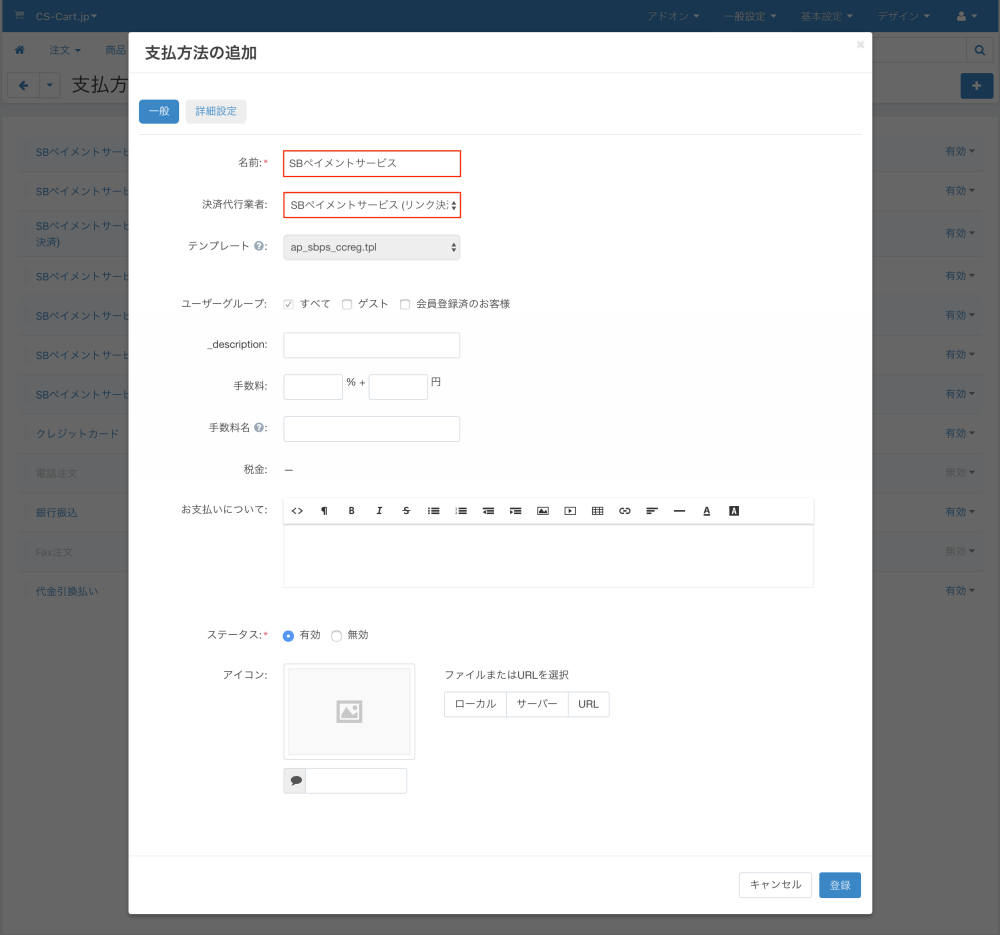1000x935 pixels.
Task: Open the 一般設定 menu
Action: 750,17
